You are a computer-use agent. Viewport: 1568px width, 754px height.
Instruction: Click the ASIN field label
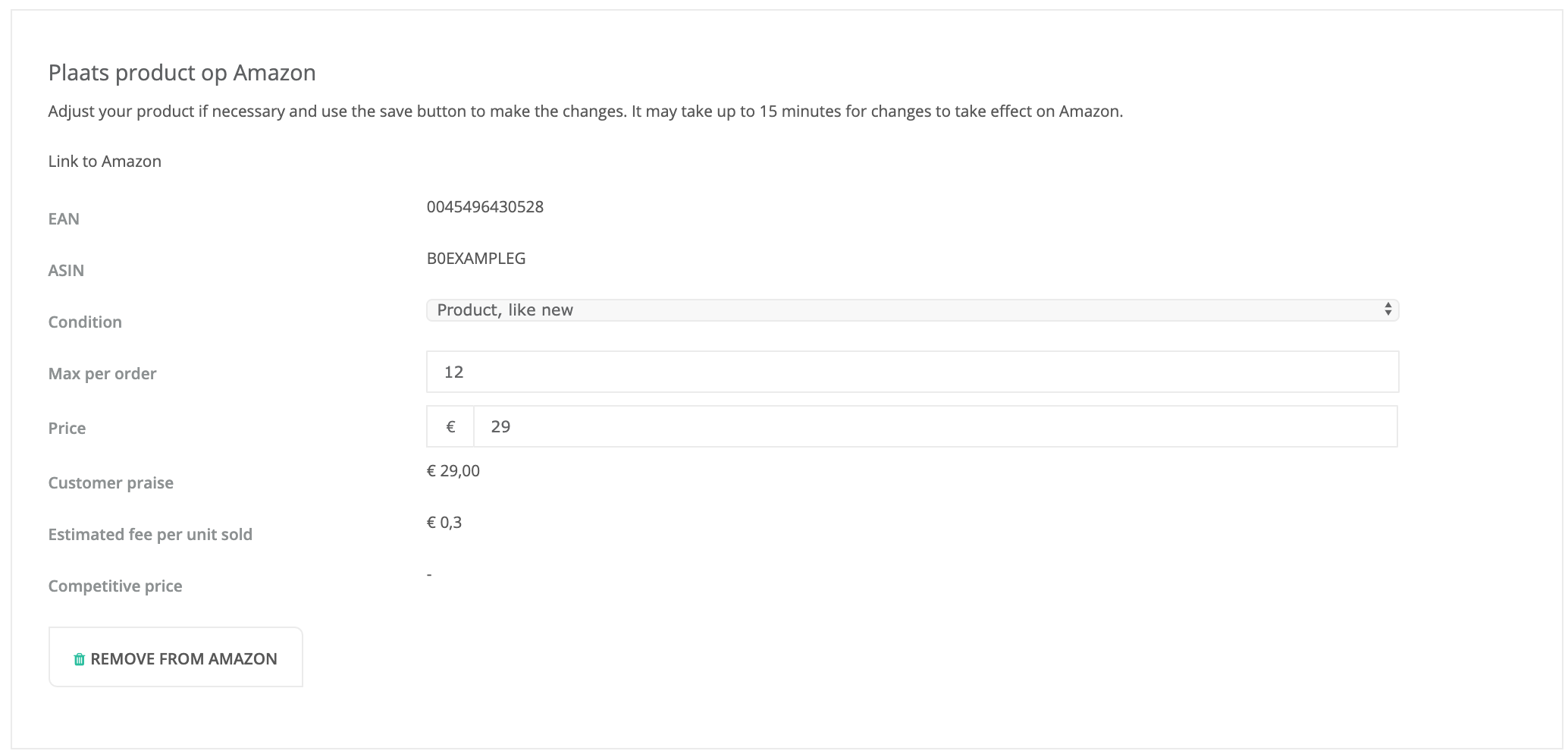tap(66, 271)
